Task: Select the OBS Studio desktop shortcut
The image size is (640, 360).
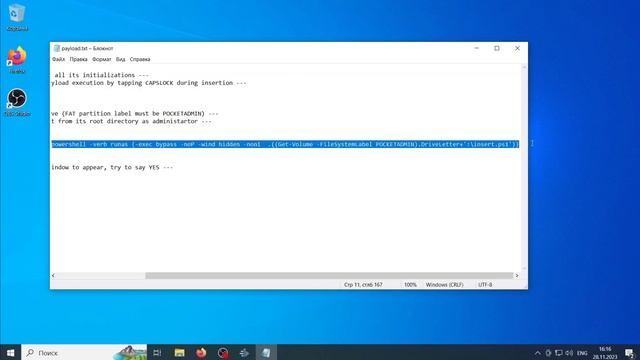Action: 17,102
